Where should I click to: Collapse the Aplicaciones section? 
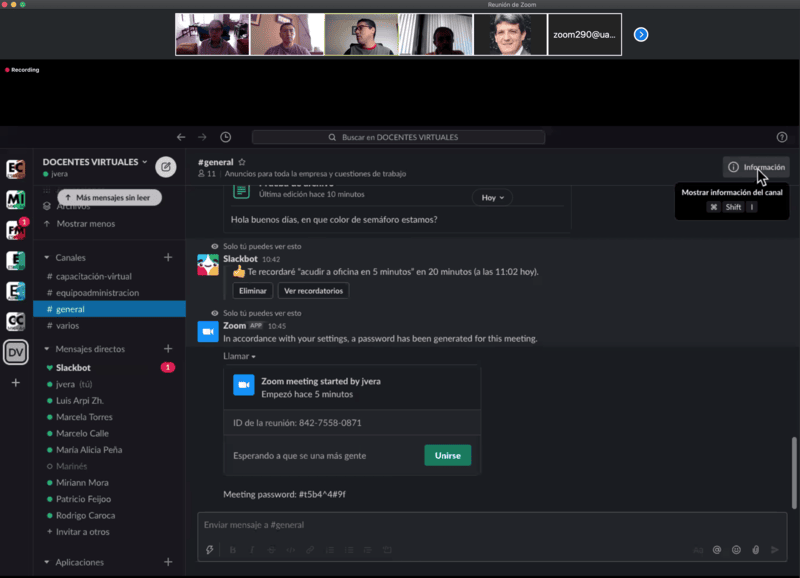coord(47,562)
